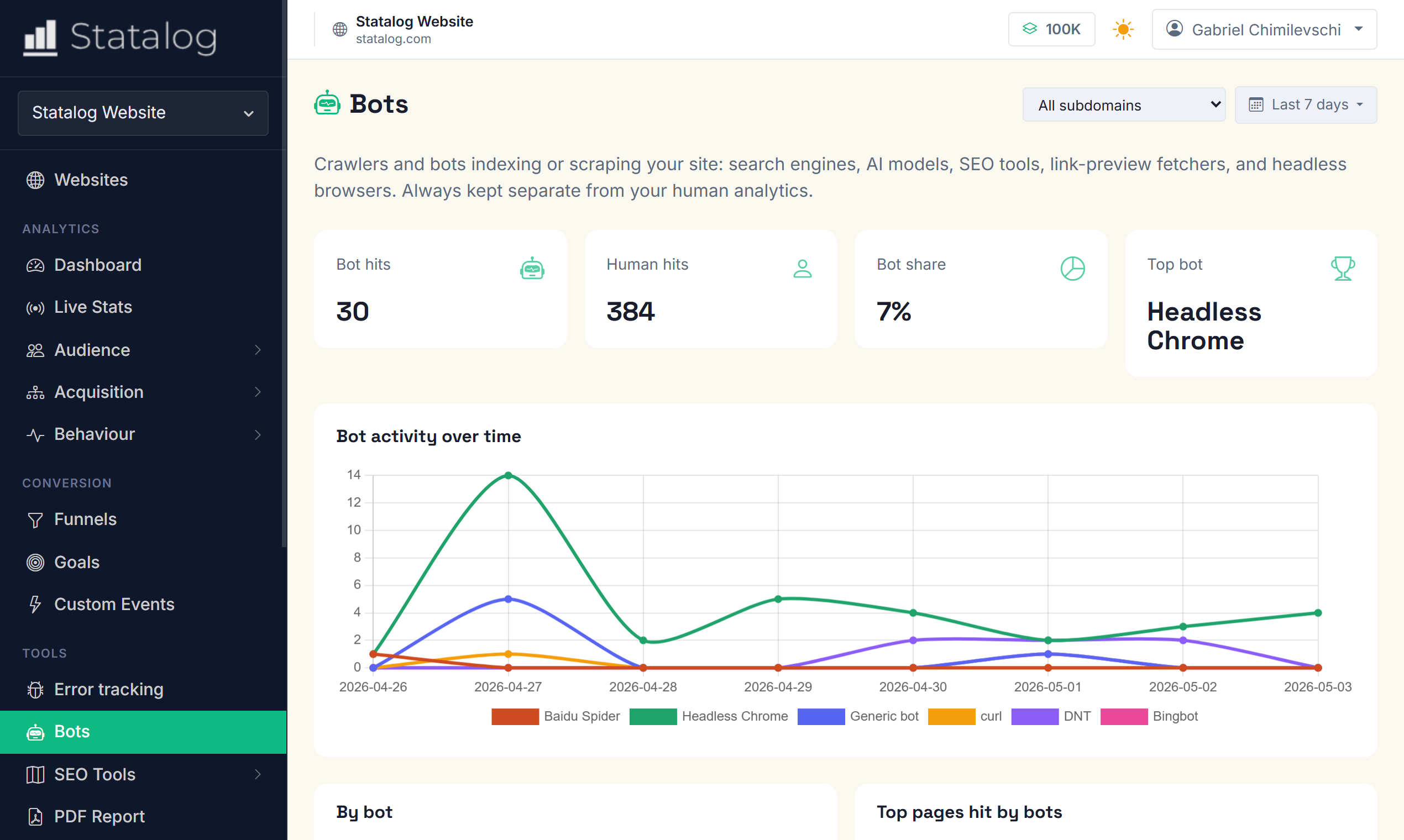This screenshot has height=840, width=1404.
Task: Click the robot icon on Bot hits card
Action: tap(532, 268)
